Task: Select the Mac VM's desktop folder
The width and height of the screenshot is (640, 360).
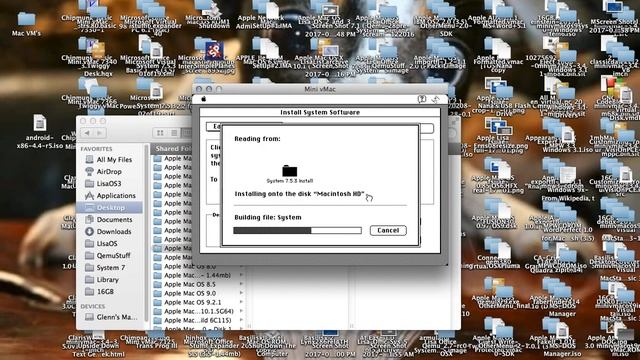Action: (26, 24)
